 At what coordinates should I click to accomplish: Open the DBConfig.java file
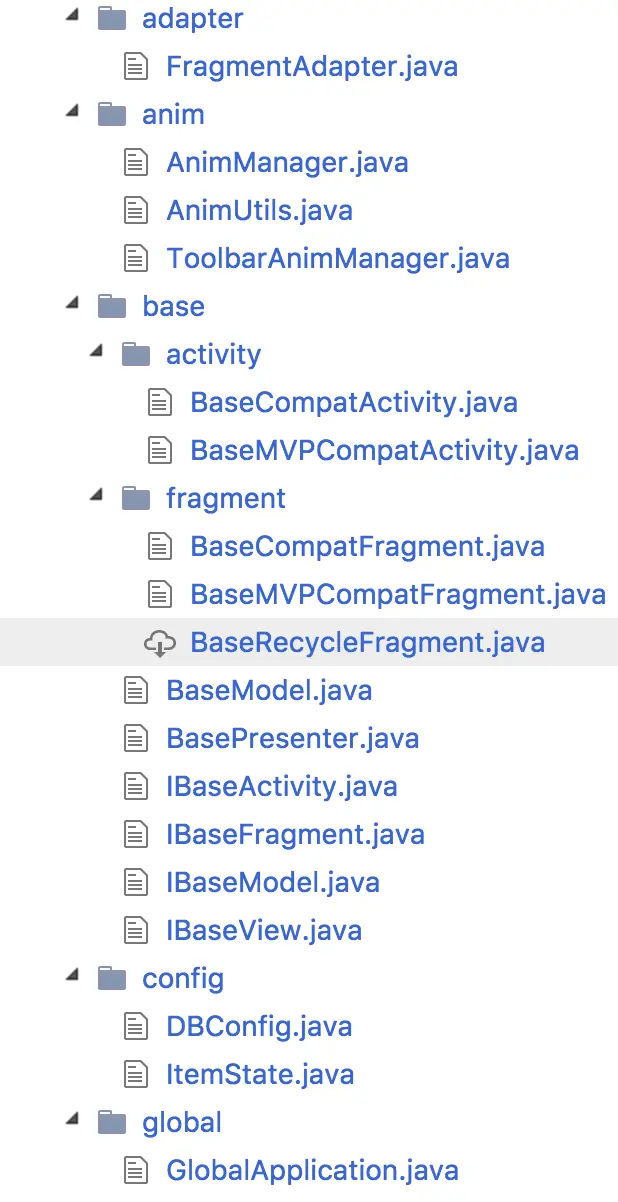click(259, 1027)
